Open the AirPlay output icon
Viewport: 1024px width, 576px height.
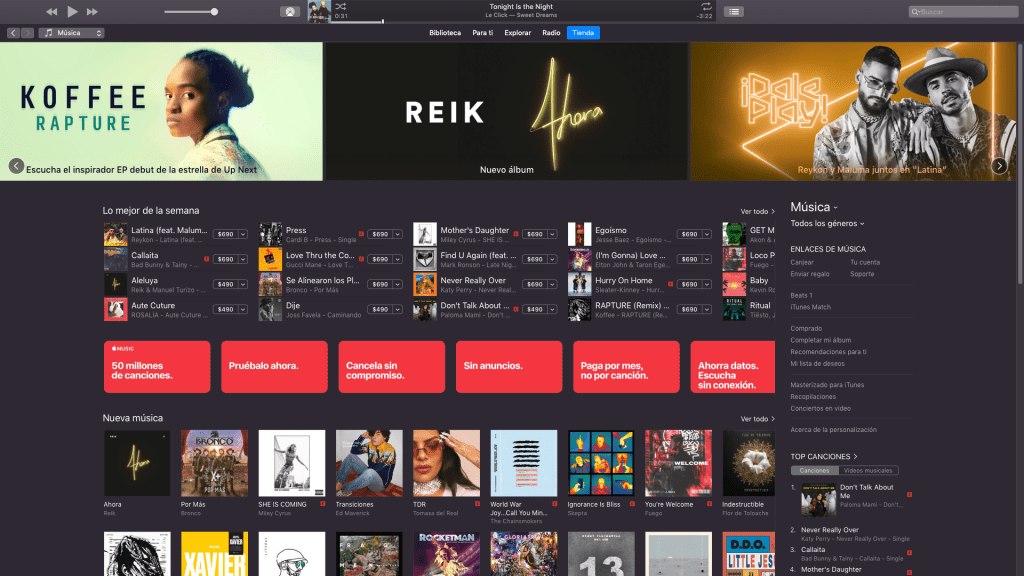[290, 12]
